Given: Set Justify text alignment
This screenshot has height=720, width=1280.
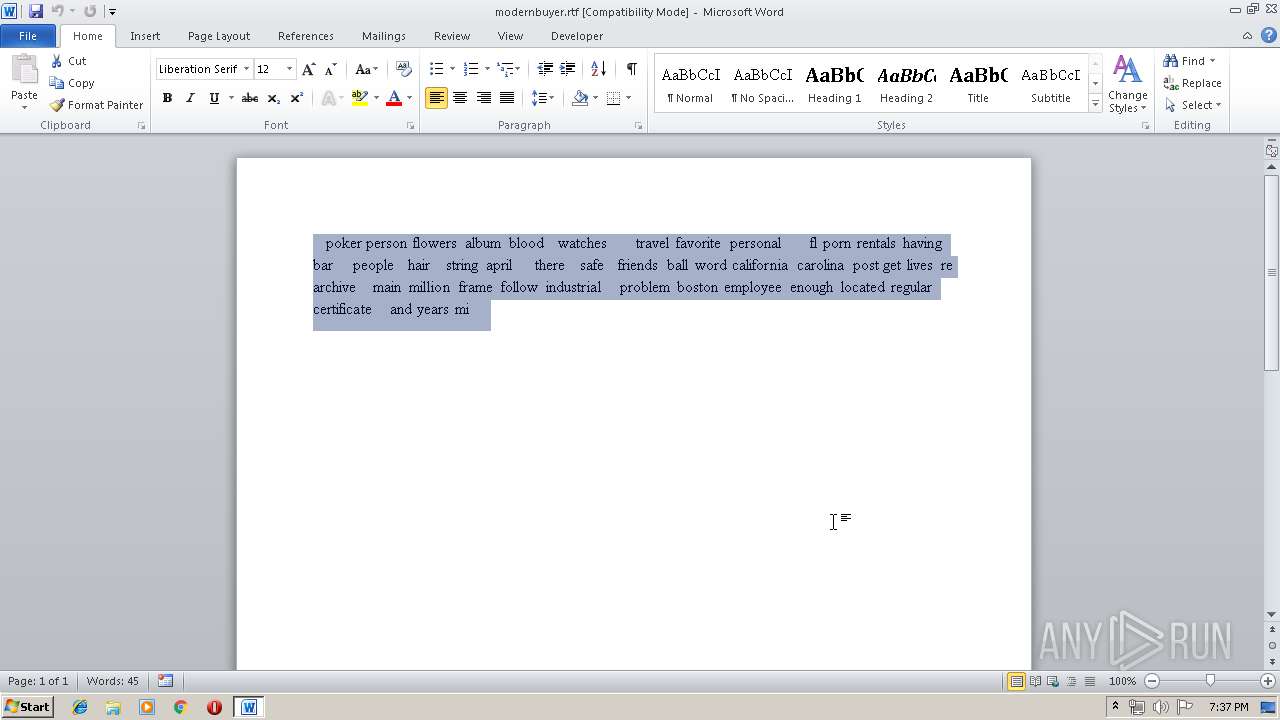Looking at the screenshot, I should click(507, 98).
